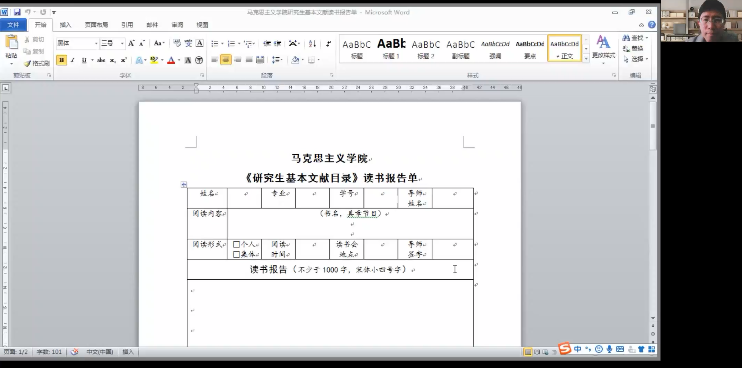Click the vertical scrollbar of the document

tap(653, 208)
